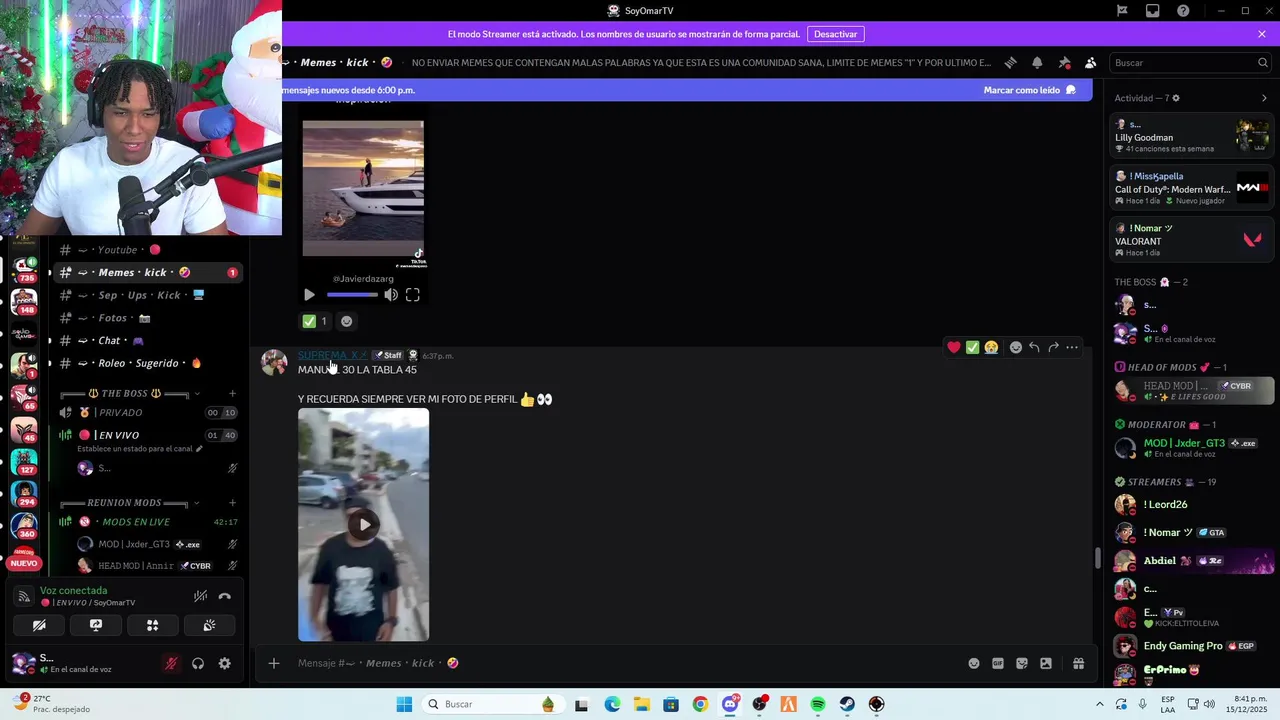Open the soundboard in voice panel

(x=209, y=625)
